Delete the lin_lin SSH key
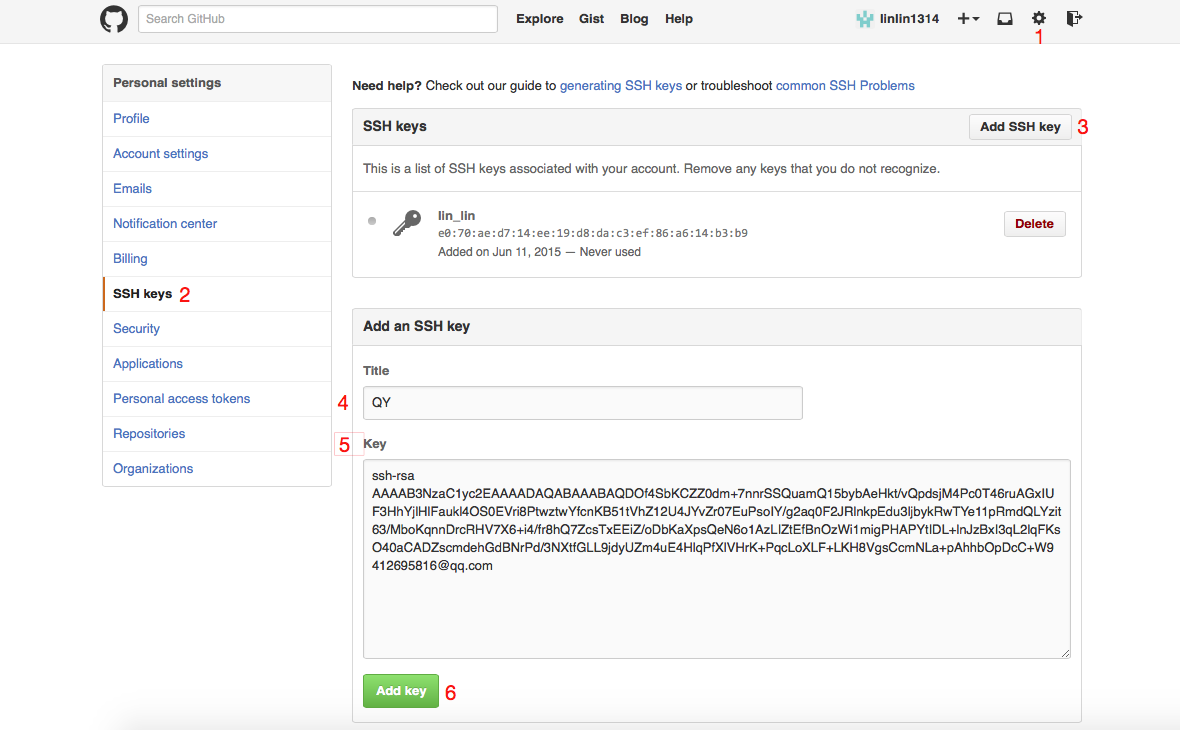 tap(1034, 224)
